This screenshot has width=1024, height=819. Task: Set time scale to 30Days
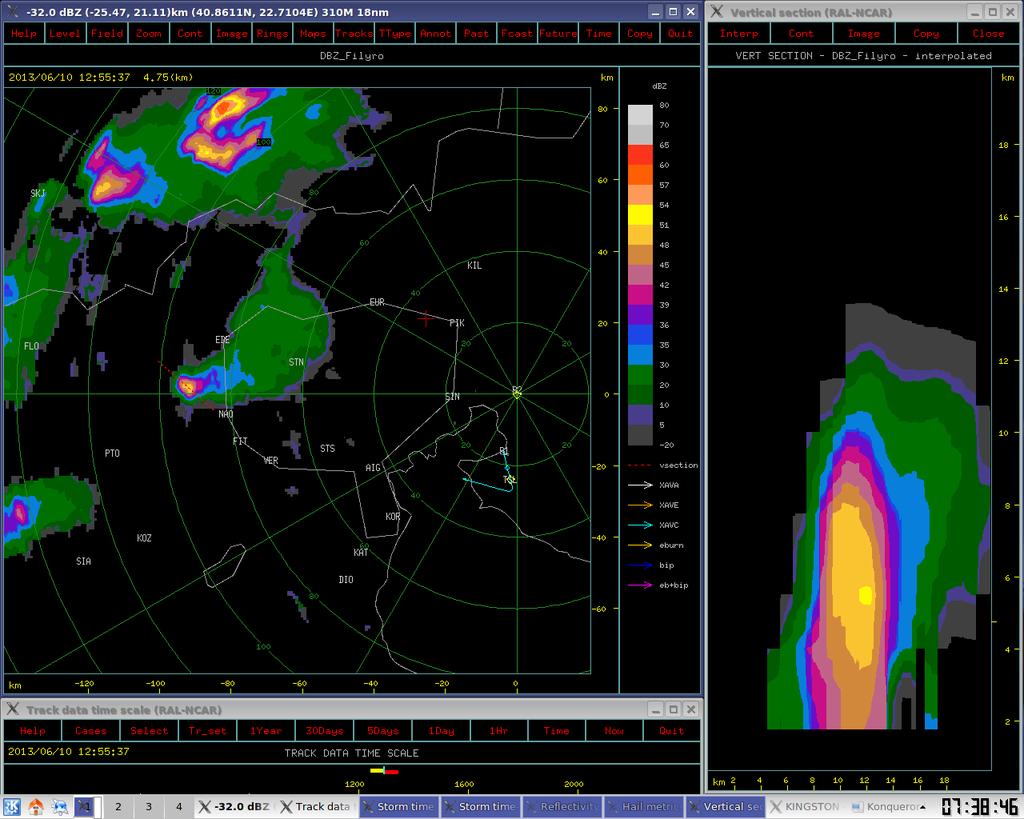[x=324, y=731]
